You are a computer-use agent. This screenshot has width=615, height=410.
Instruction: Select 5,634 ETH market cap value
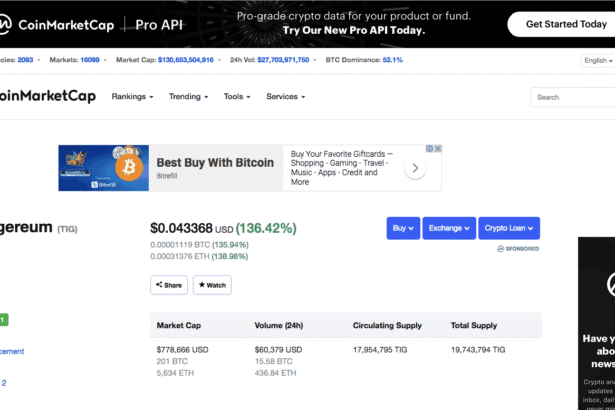point(175,373)
